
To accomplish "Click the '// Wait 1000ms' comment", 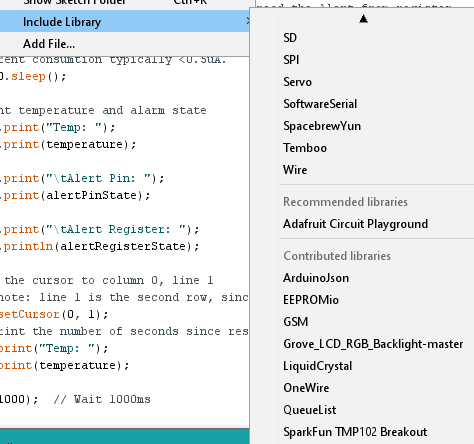I will point(102,399).
